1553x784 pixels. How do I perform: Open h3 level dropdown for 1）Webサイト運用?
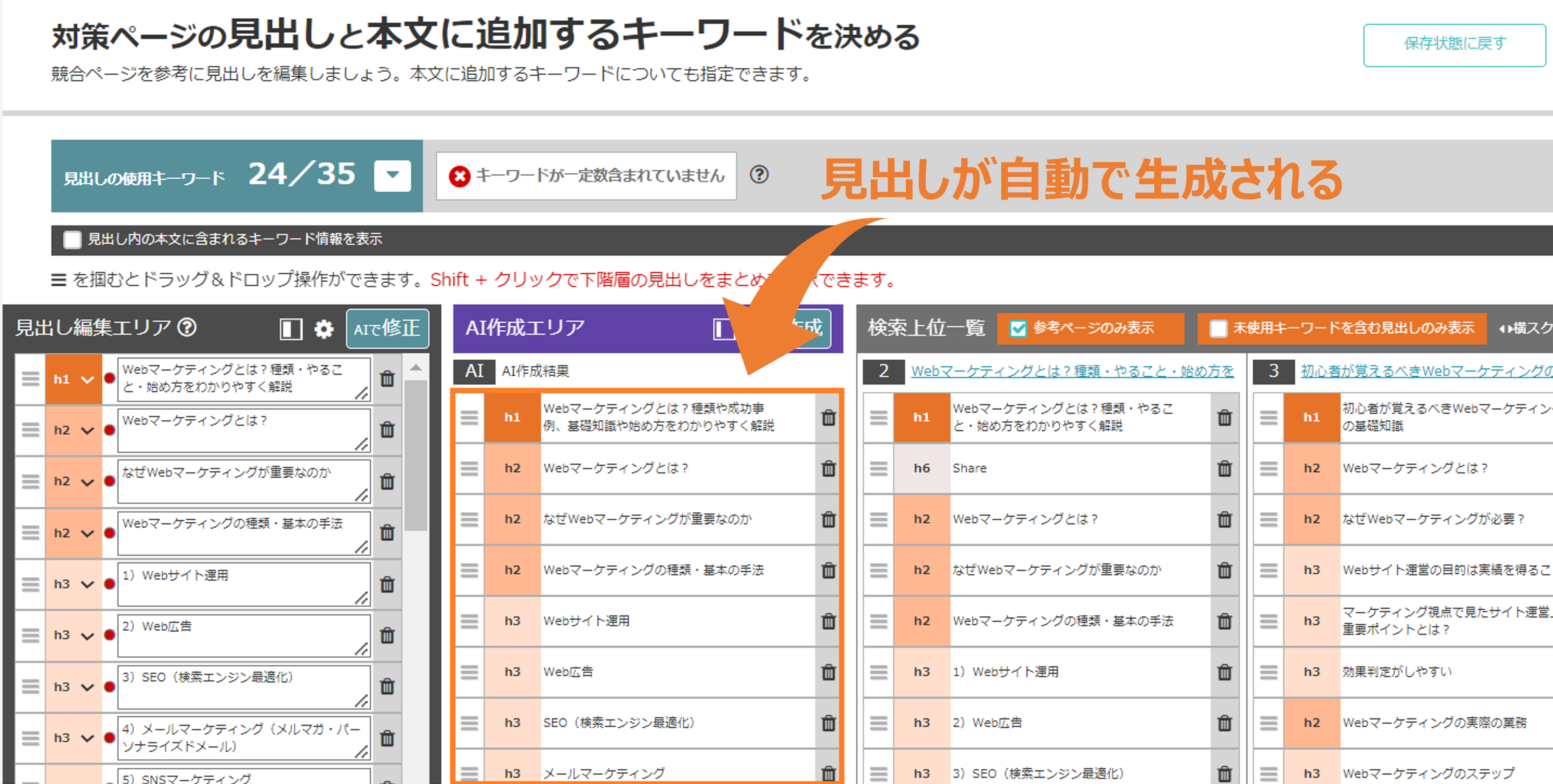(88, 585)
